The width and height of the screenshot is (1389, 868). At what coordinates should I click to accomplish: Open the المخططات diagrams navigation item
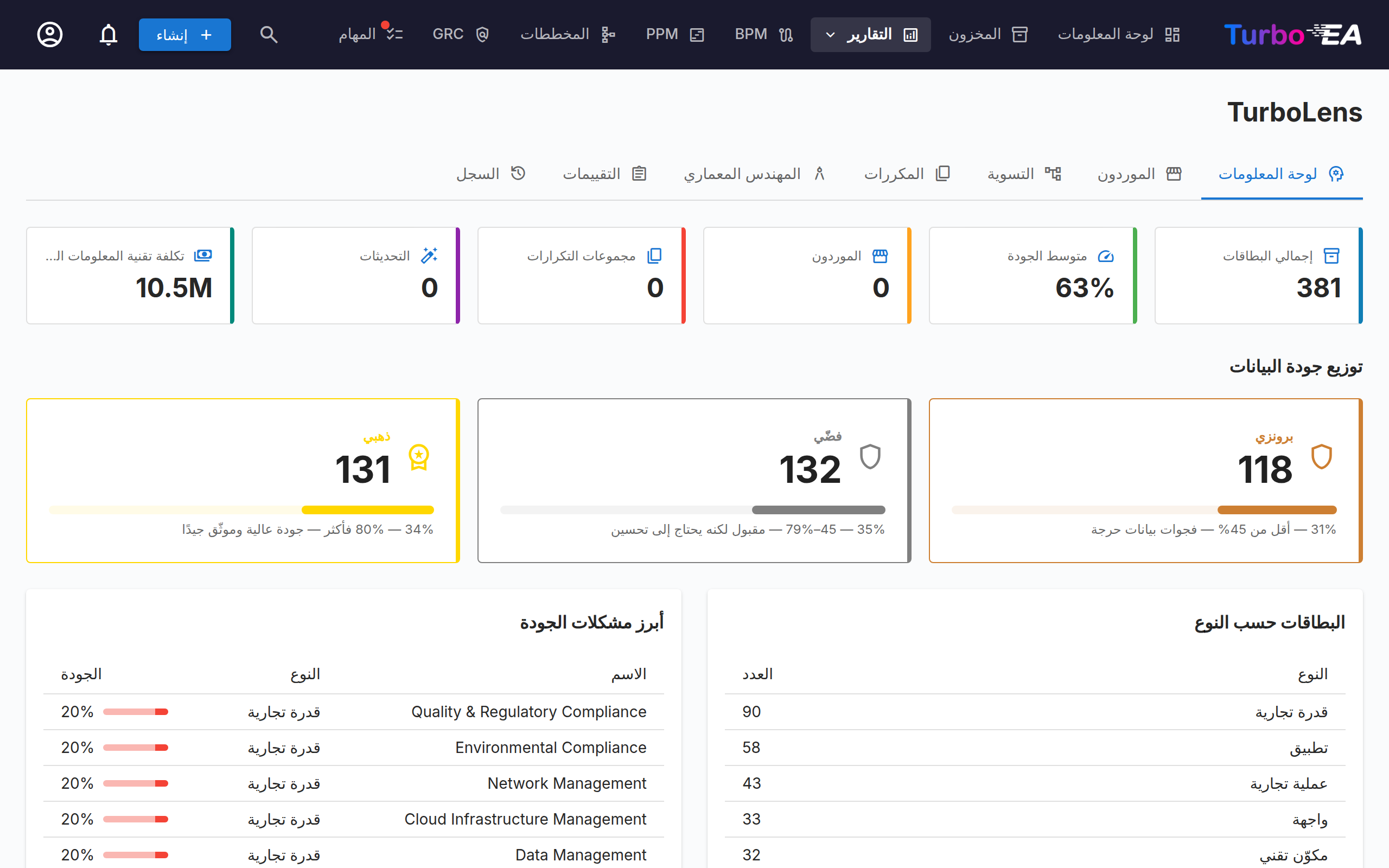click(568, 34)
